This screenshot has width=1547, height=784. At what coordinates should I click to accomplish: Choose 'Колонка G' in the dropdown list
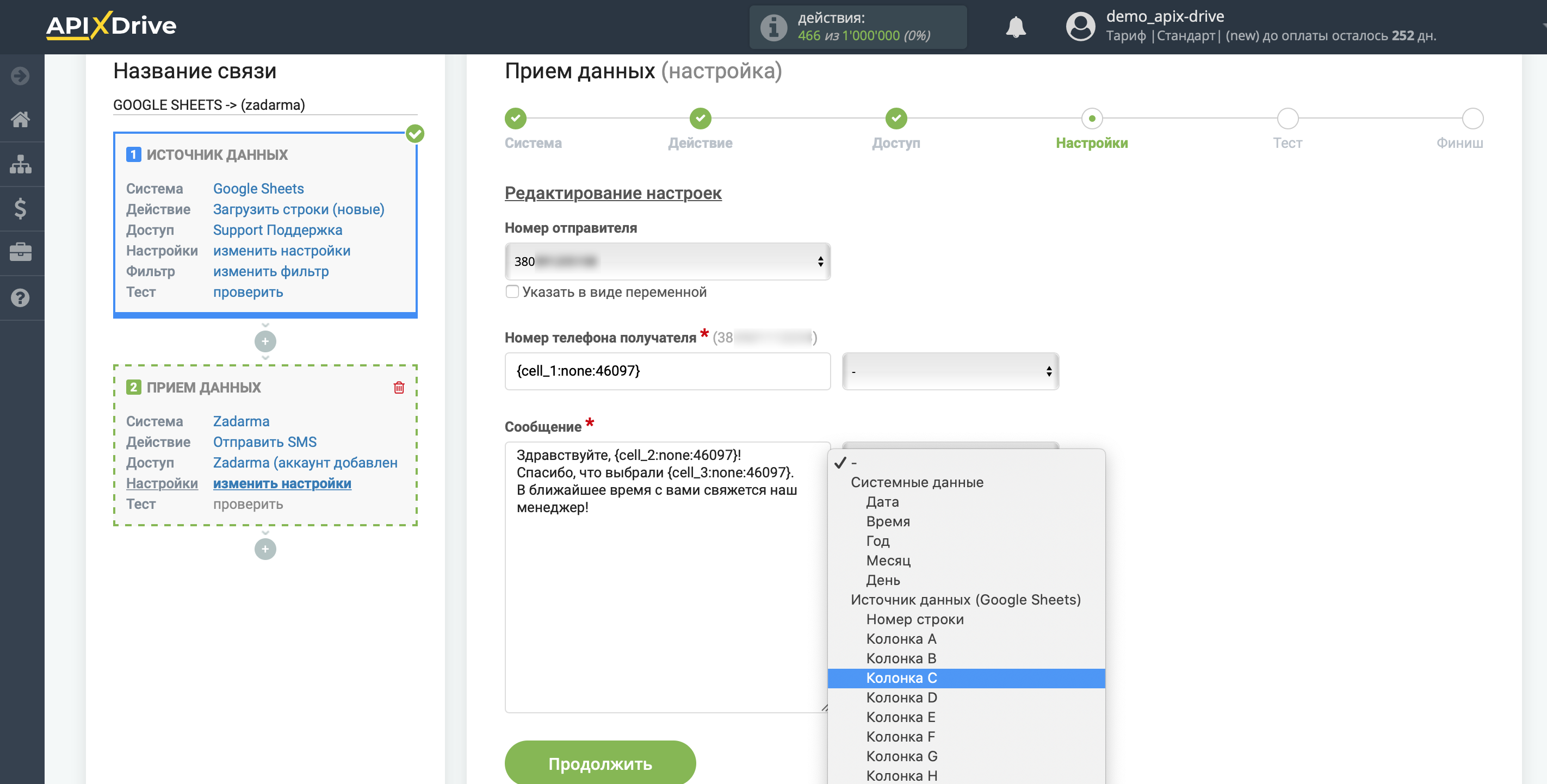[966, 756]
